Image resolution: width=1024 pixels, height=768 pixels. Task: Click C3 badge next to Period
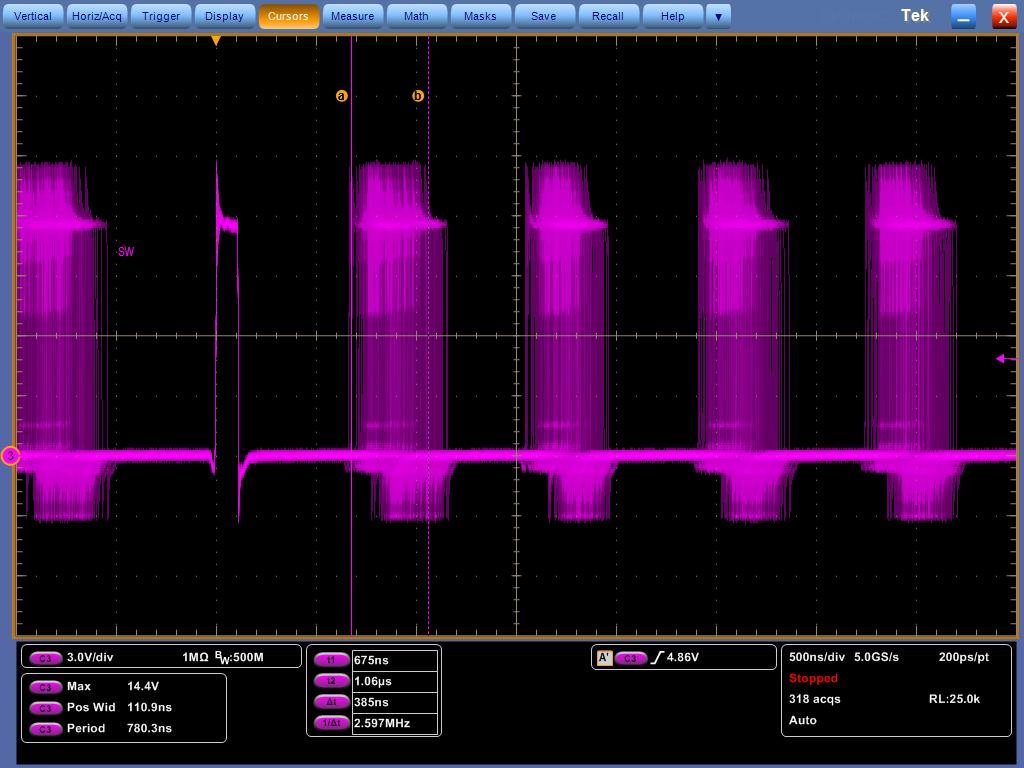(45, 729)
